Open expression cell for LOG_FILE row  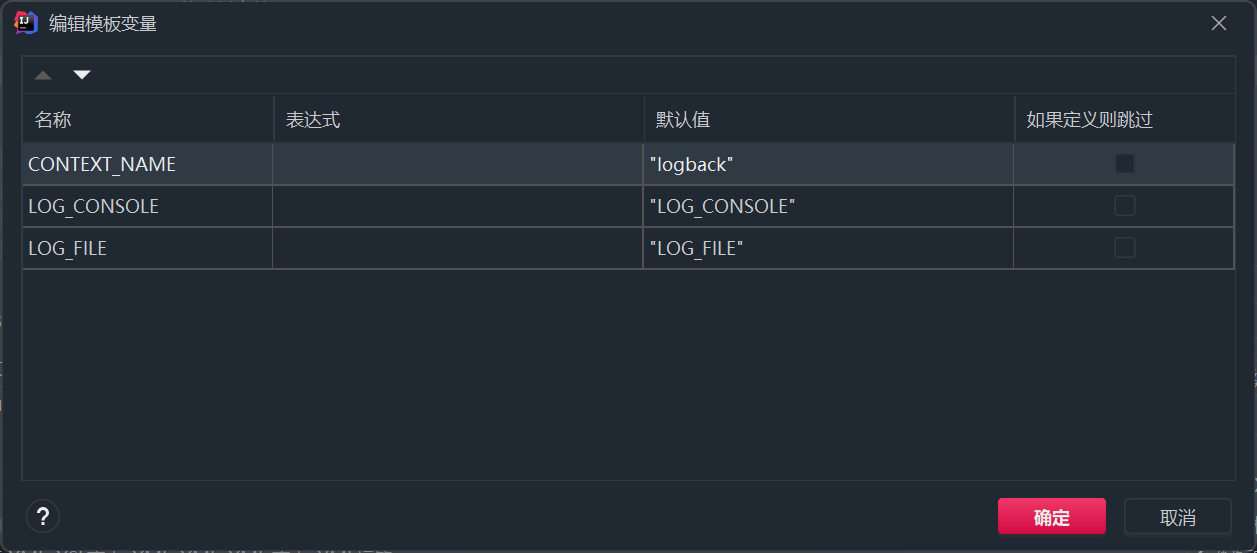pyautogui.click(x=457, y=248)
